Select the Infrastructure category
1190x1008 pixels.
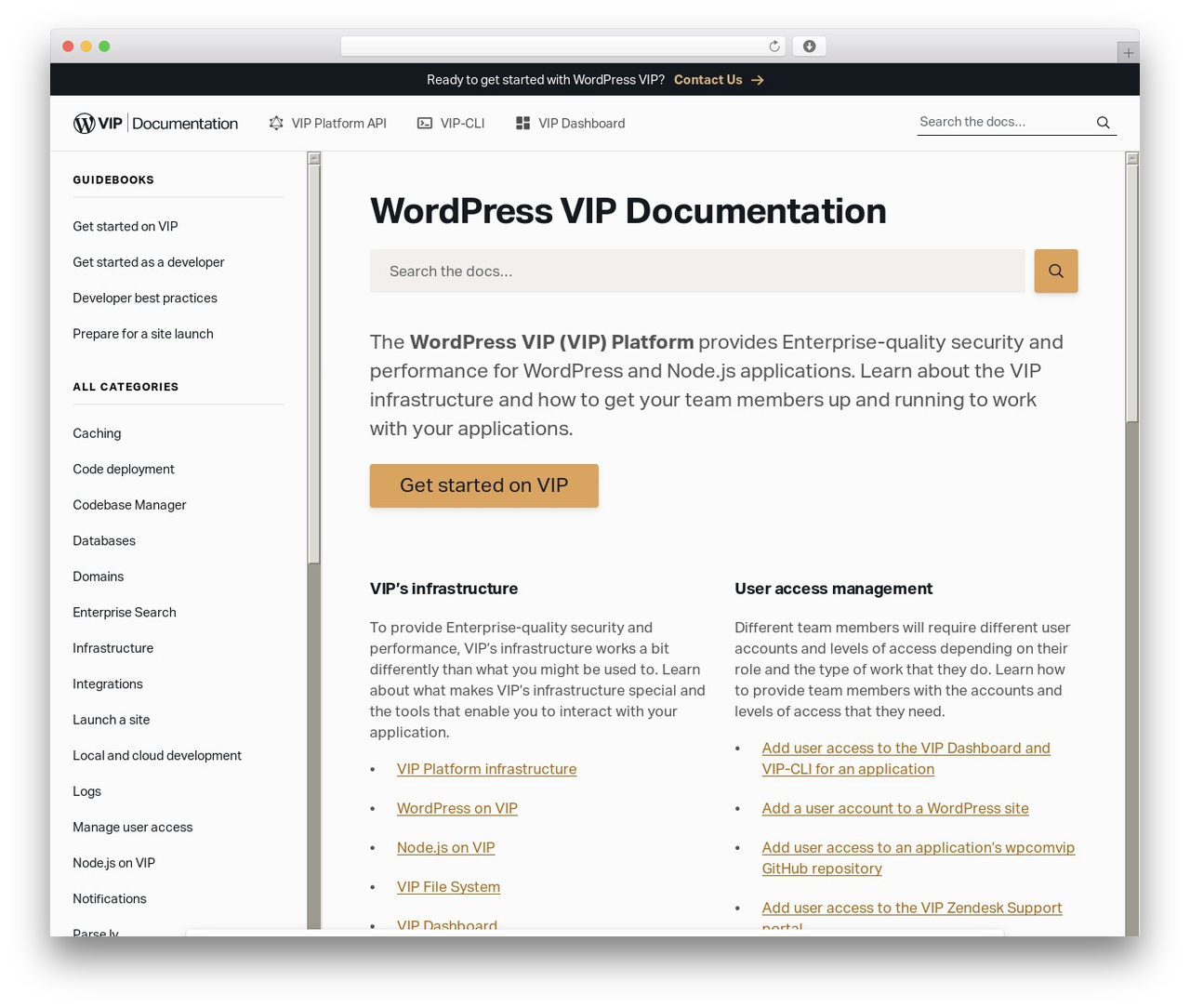[x=113, y=648]
